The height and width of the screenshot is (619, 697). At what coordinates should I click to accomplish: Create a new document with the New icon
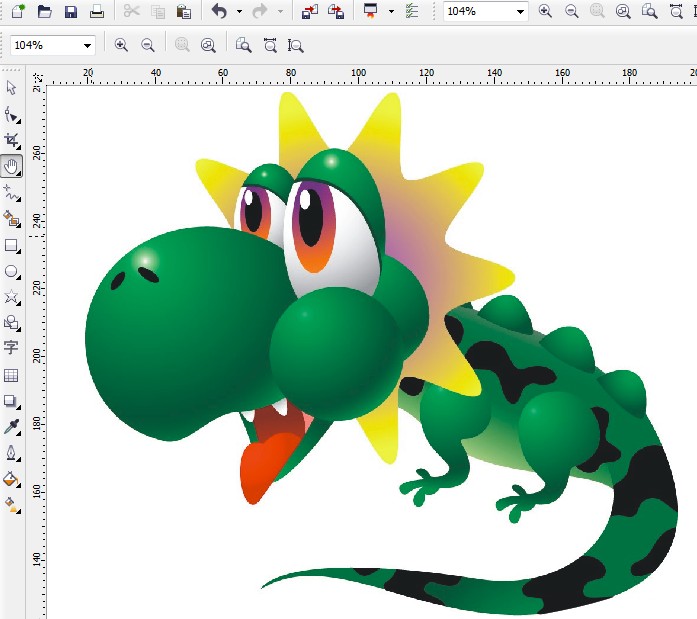coord(18,11)
